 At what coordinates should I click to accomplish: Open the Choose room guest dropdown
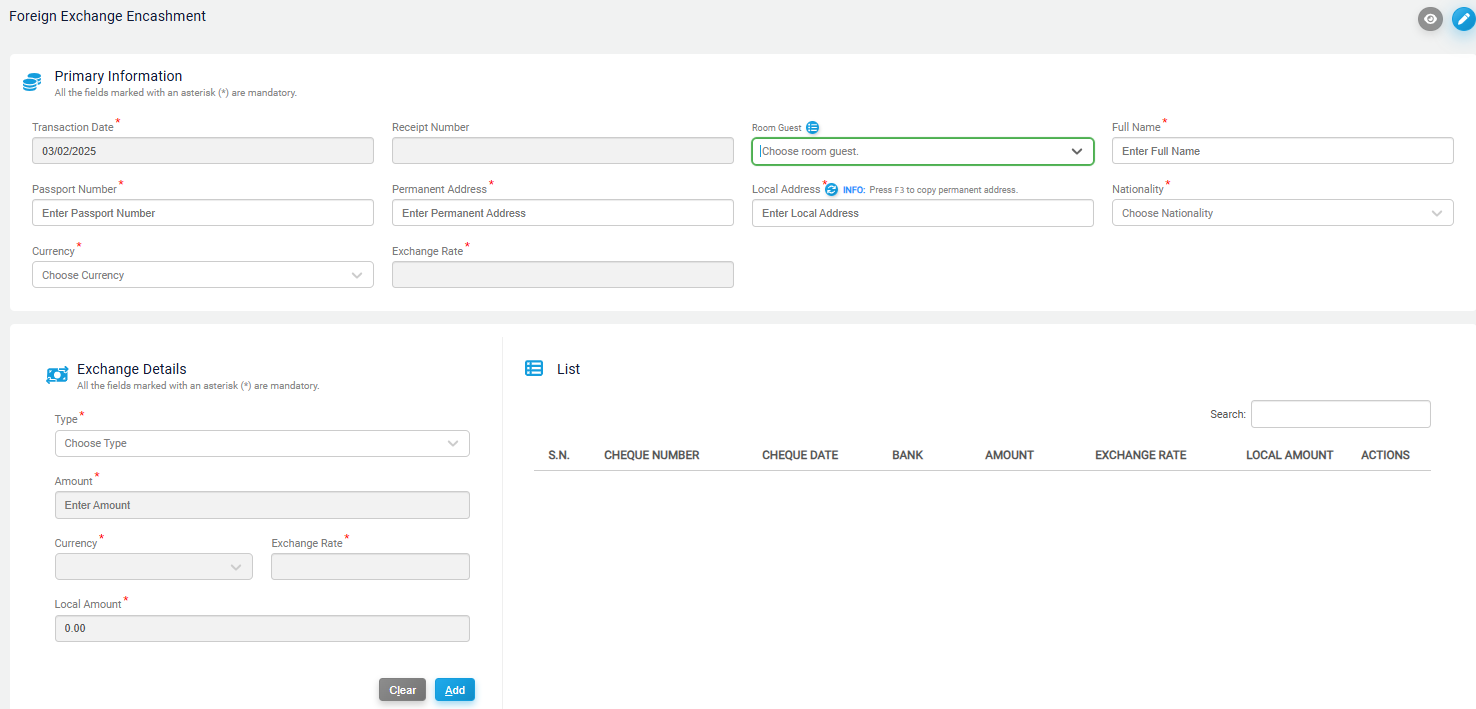click(923, 151)
